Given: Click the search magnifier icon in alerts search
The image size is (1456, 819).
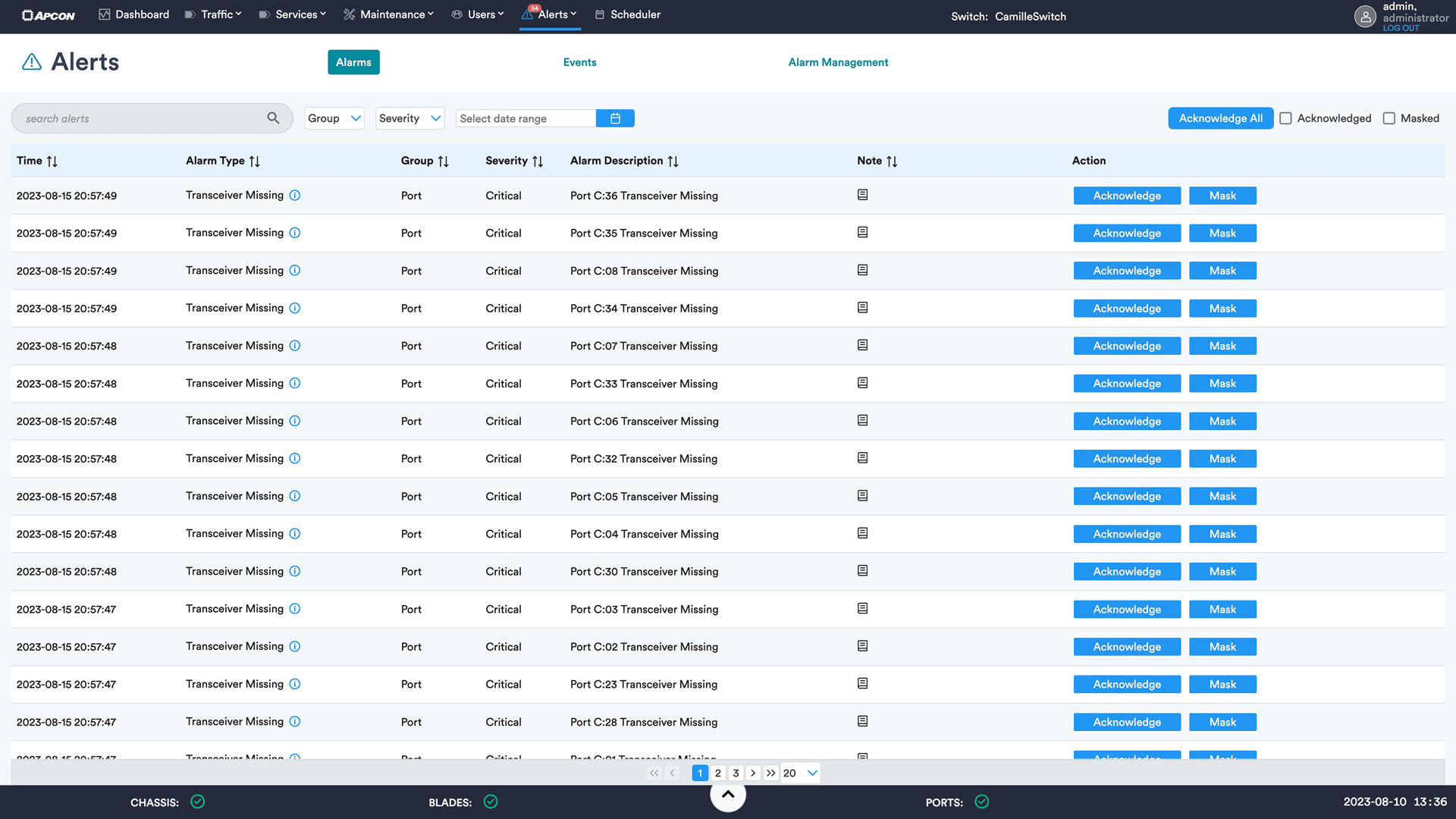Looking at the screenshot, I should (x=273, y=118).
